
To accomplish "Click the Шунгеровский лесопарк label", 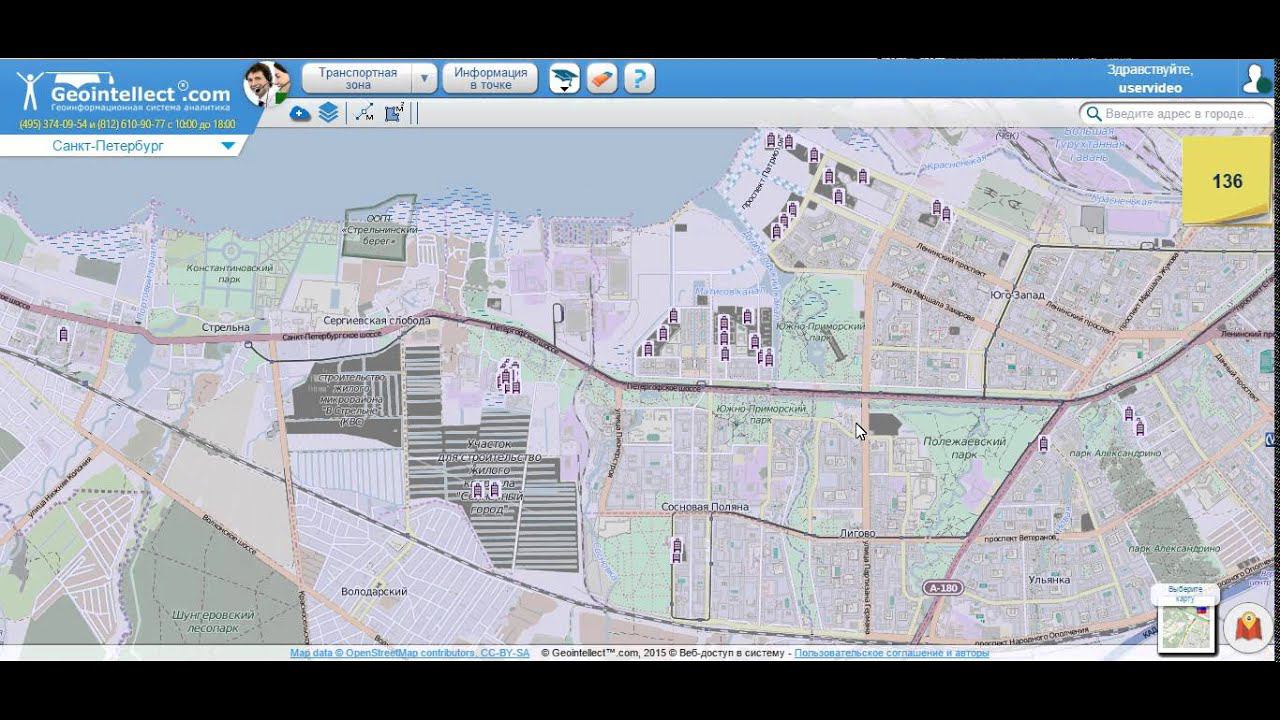I will click(x=213, y=622).
